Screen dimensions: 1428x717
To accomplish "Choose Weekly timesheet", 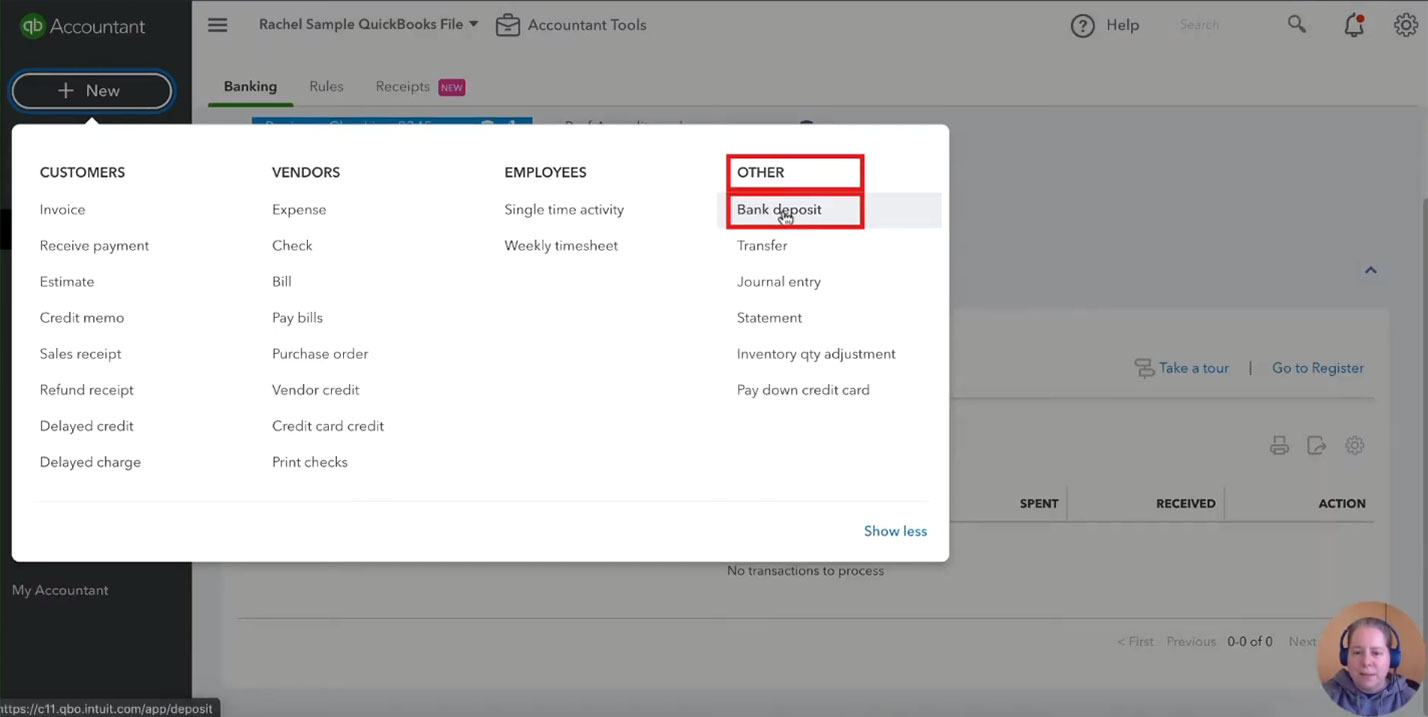I will click(x=561, y=246).
